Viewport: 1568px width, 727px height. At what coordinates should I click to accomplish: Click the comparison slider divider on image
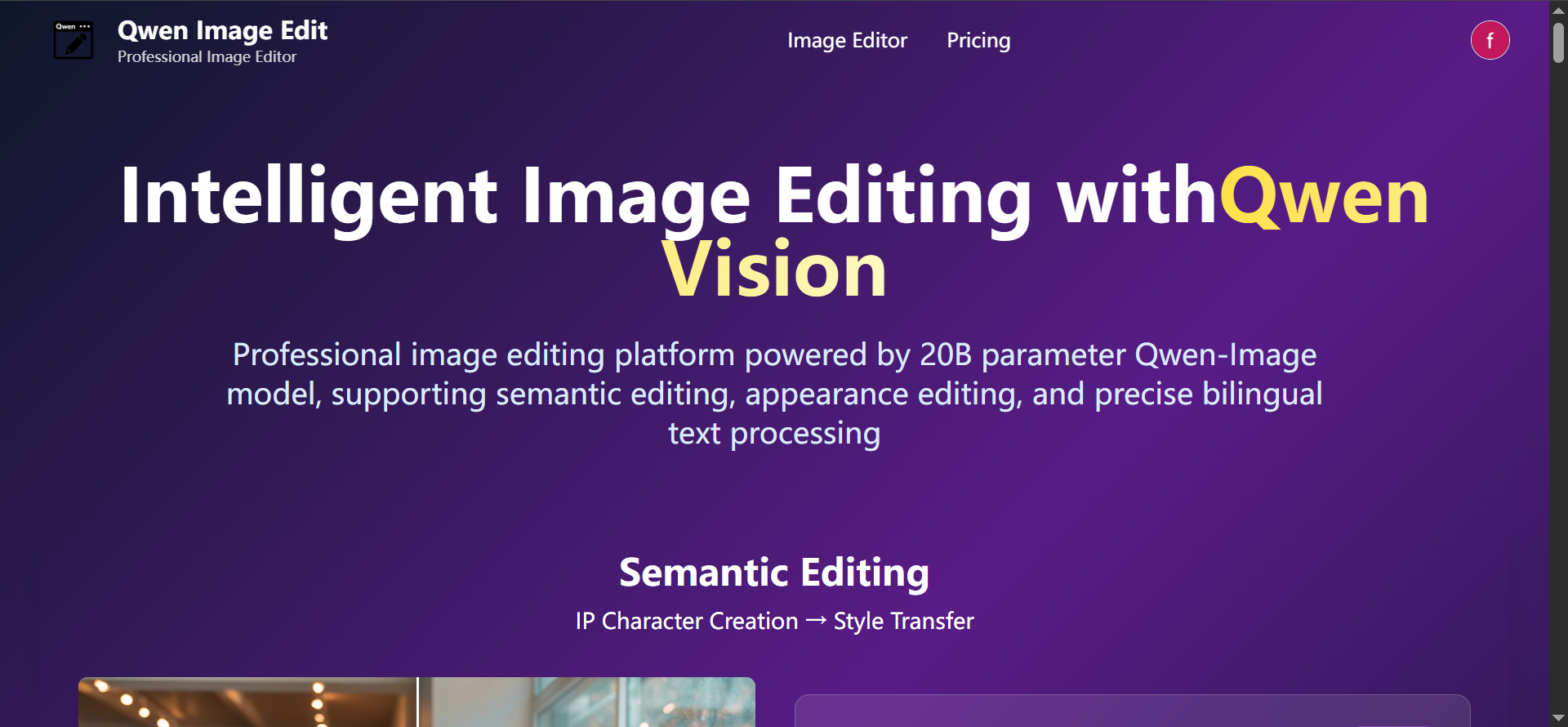click(417, 702)
